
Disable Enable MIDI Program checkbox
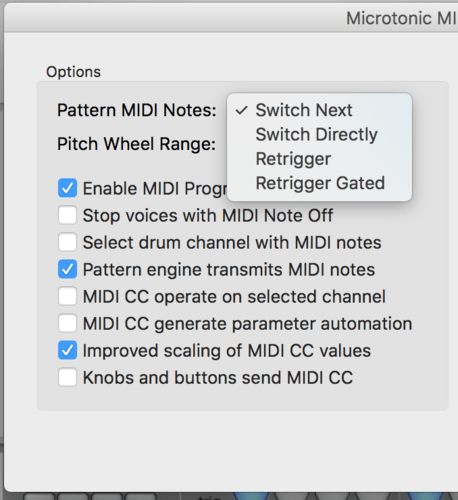(x=67, y=188)
